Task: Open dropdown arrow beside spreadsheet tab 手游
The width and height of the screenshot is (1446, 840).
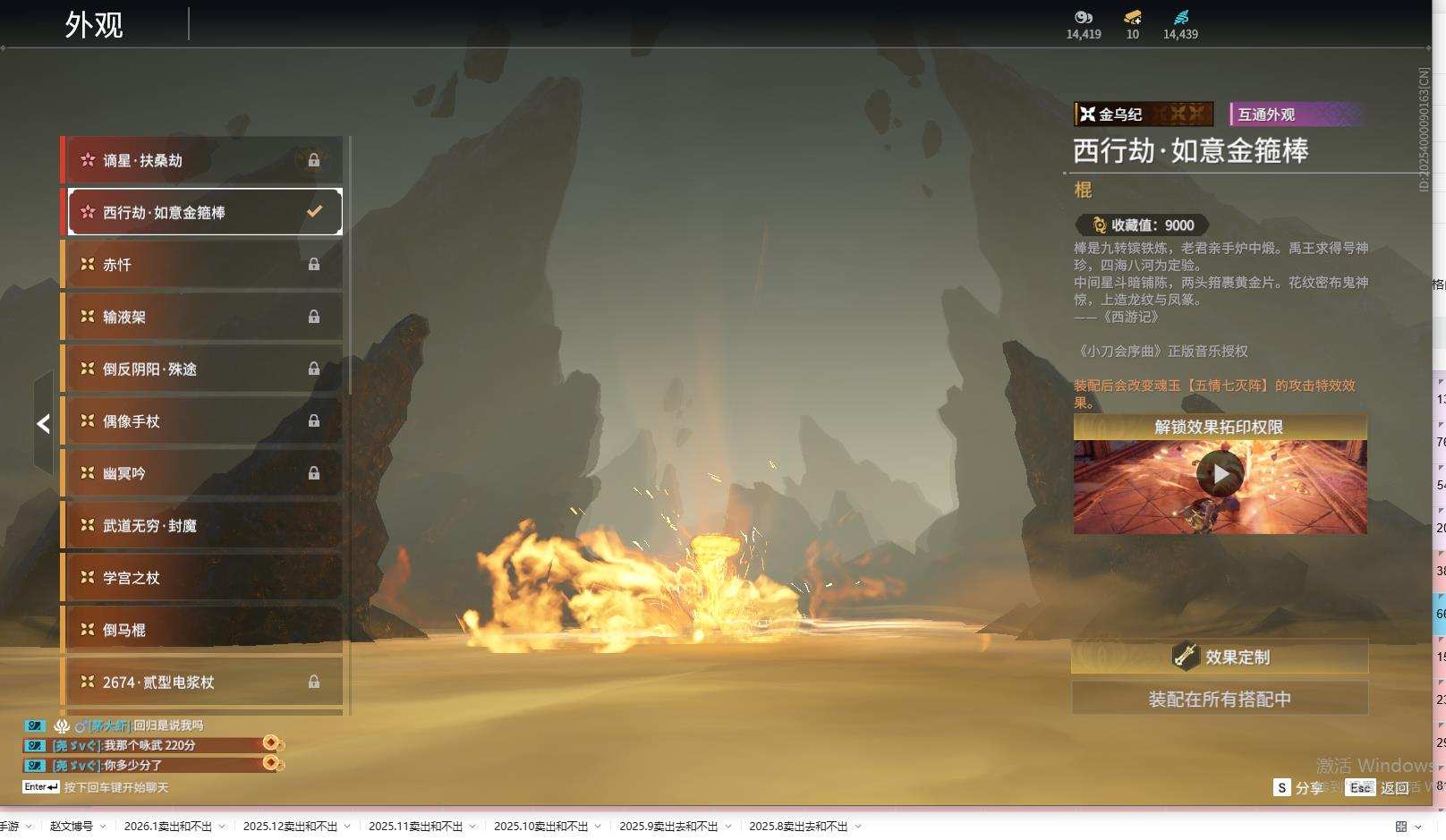Action: click(x=29, y=827)
